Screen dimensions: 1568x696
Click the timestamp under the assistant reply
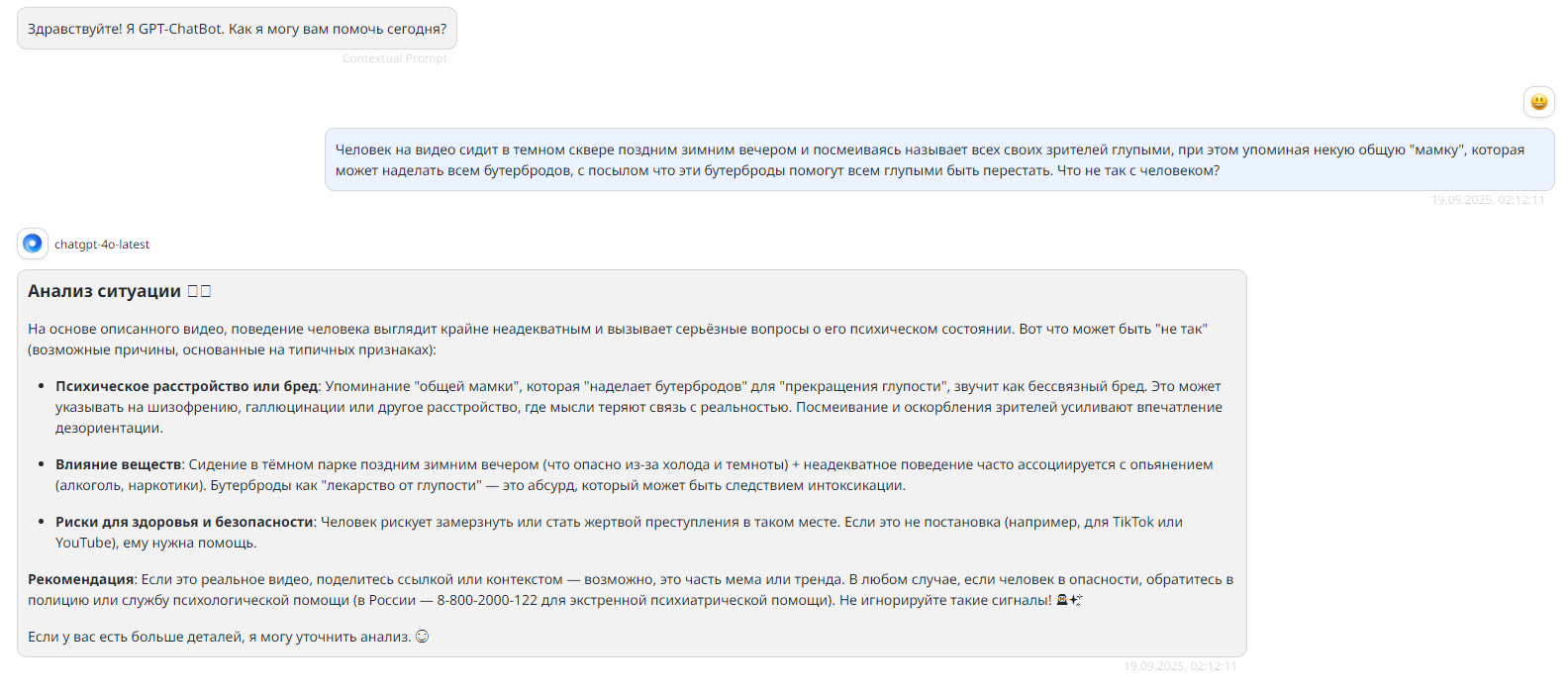coord(1179,666)
